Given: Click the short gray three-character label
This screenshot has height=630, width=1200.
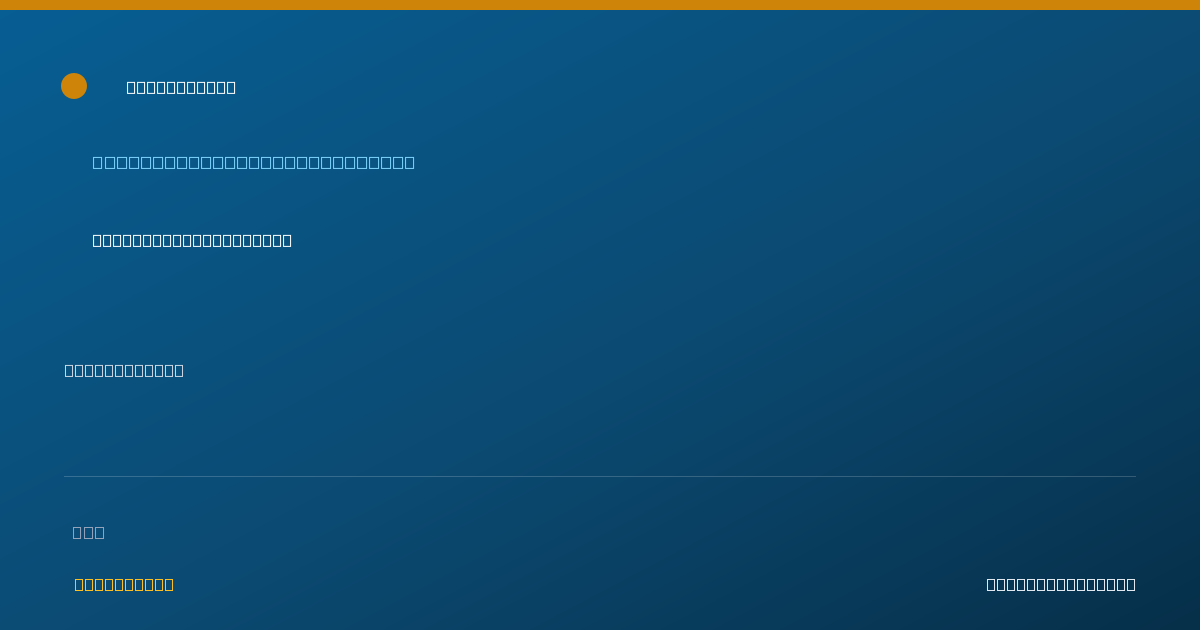Looking at the screenshot, I should coord(89,532).
